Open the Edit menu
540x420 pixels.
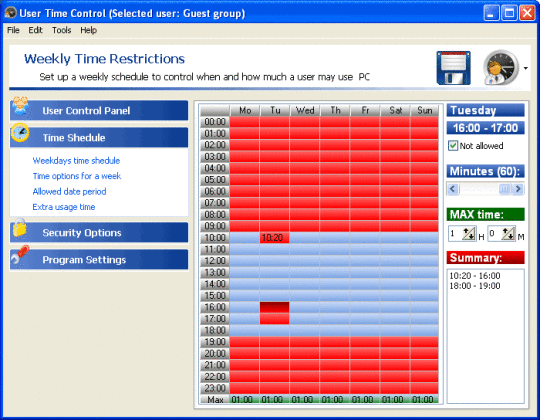[35, 30]
